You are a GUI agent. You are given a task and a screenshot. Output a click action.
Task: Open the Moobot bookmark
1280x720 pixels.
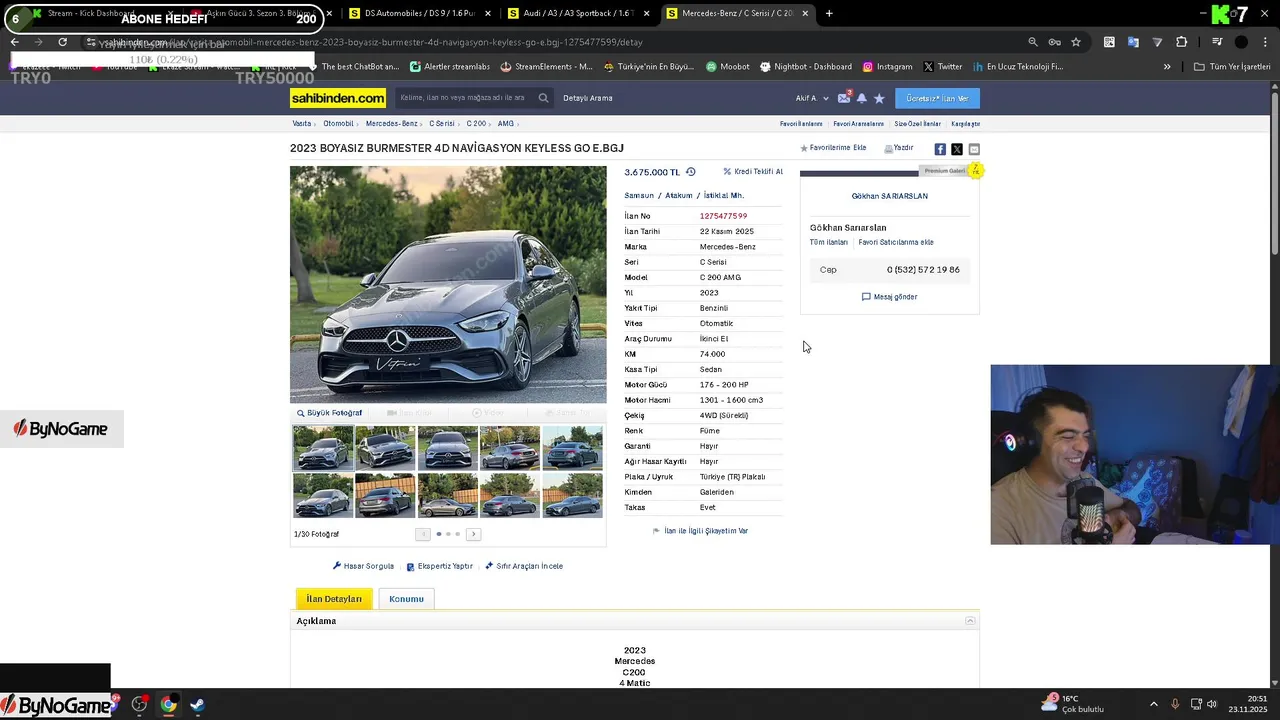(727, 67)
